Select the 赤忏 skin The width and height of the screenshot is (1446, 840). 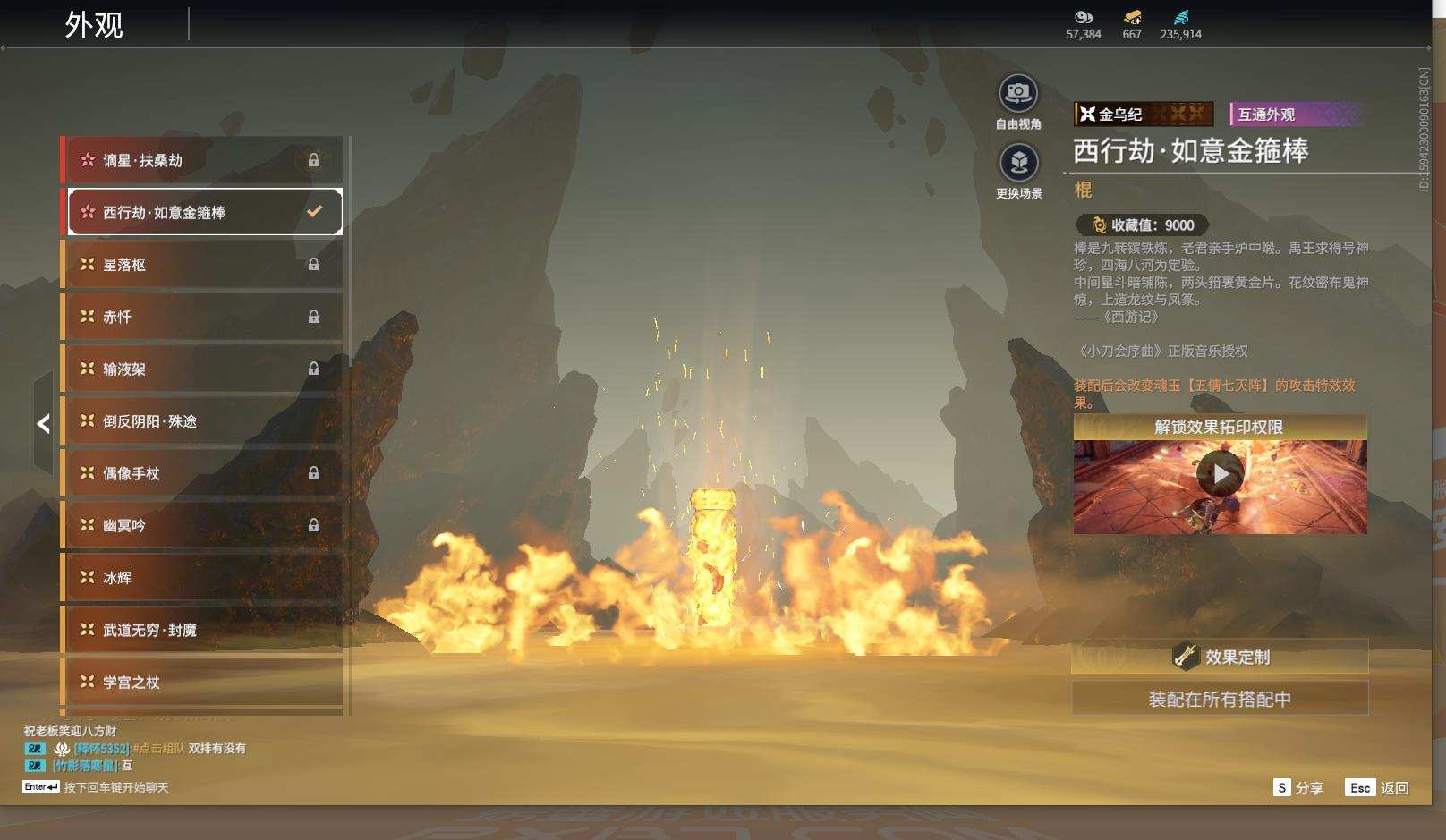(x=202, y=317)
